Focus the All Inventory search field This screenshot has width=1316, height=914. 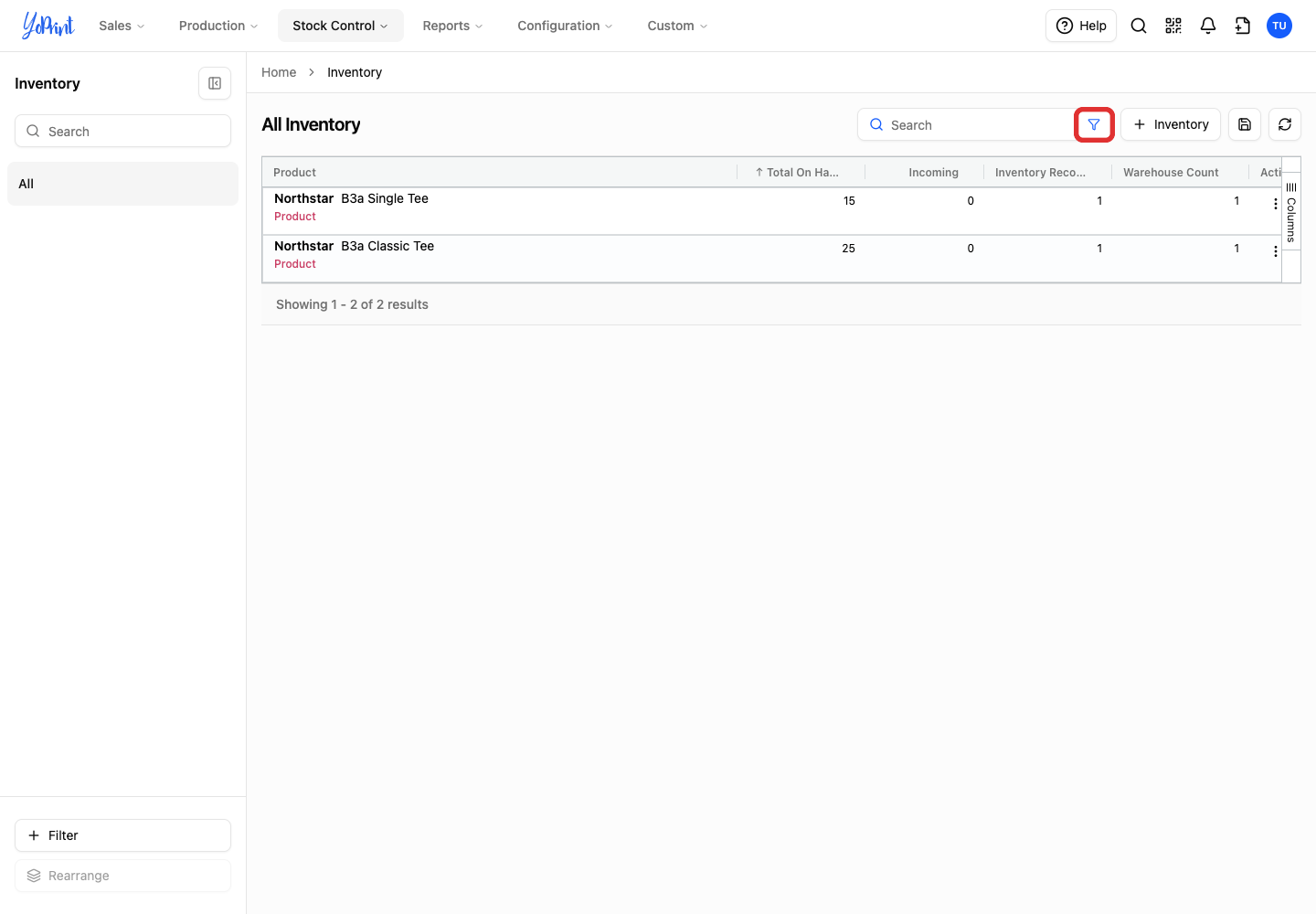click(966, 124)
